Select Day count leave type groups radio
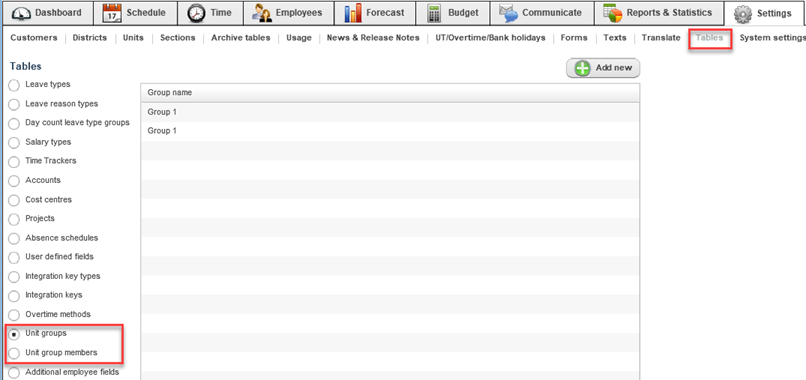The height and width of the screenshot is (380, 806). tap(14, 123)
